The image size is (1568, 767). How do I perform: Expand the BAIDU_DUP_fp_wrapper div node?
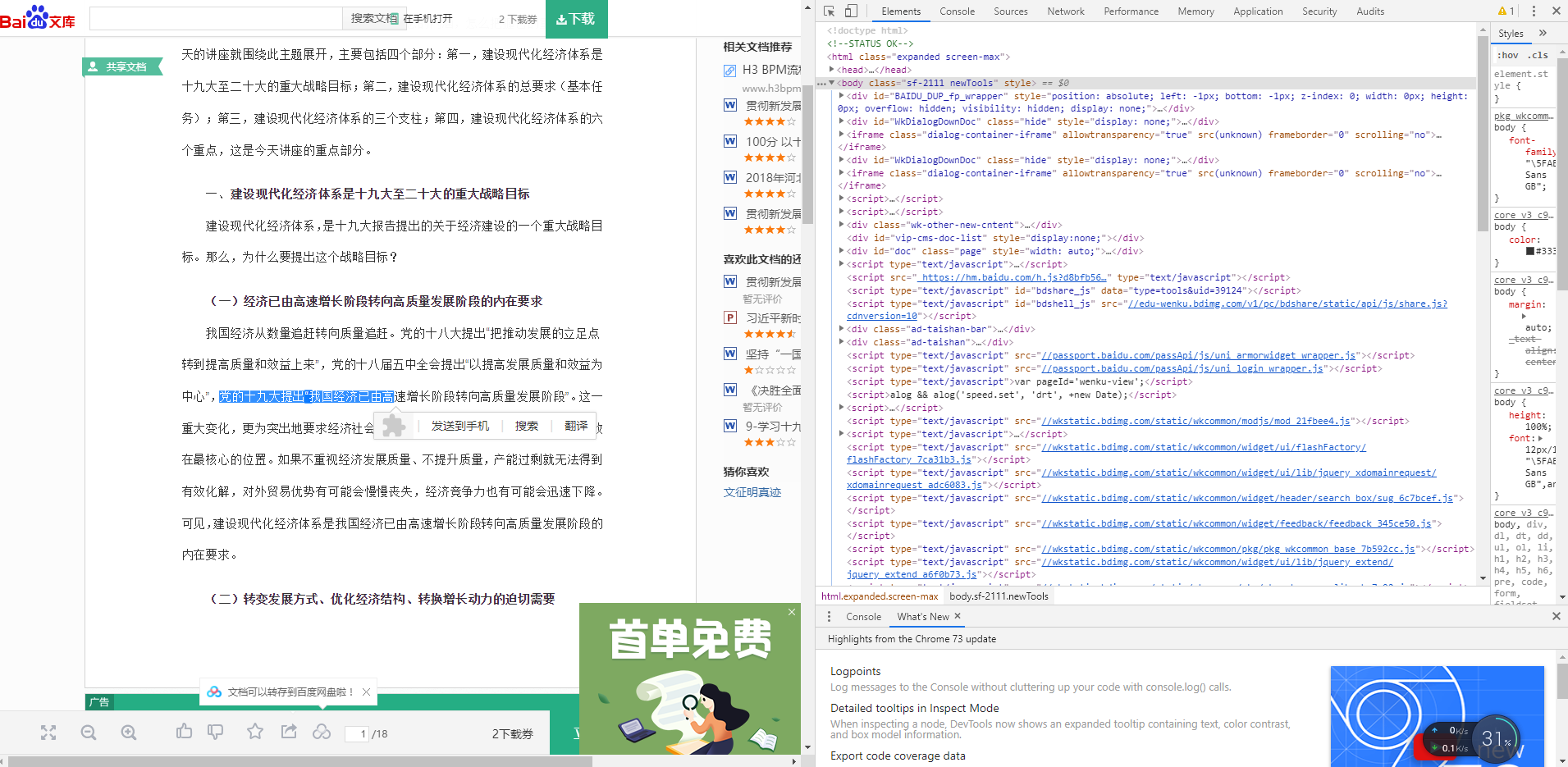(x=841, y=96)
